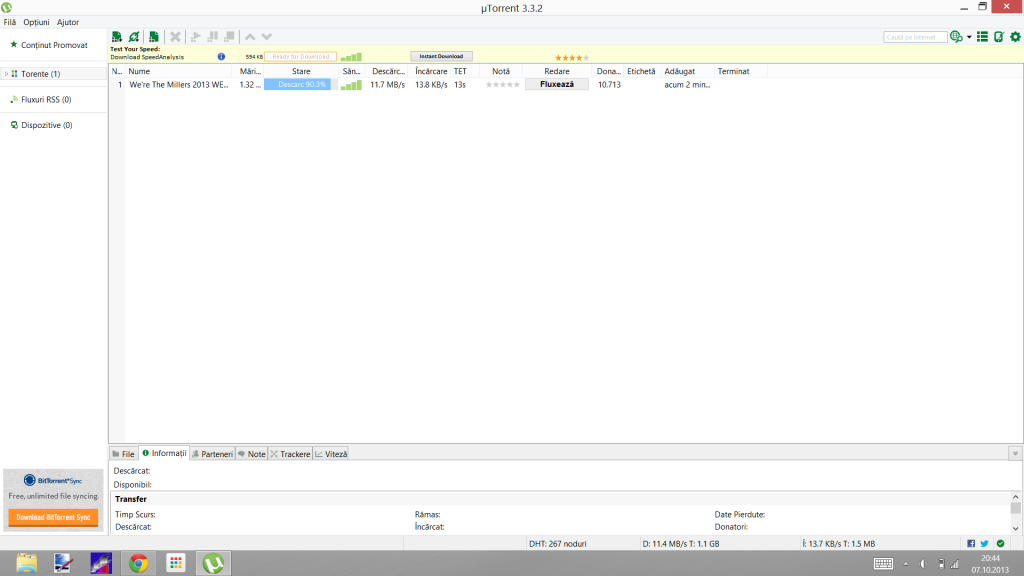Viewport: 1024px width, 576px height.
Task: Switch to the File tab
Action: click(x=123, y=454)
